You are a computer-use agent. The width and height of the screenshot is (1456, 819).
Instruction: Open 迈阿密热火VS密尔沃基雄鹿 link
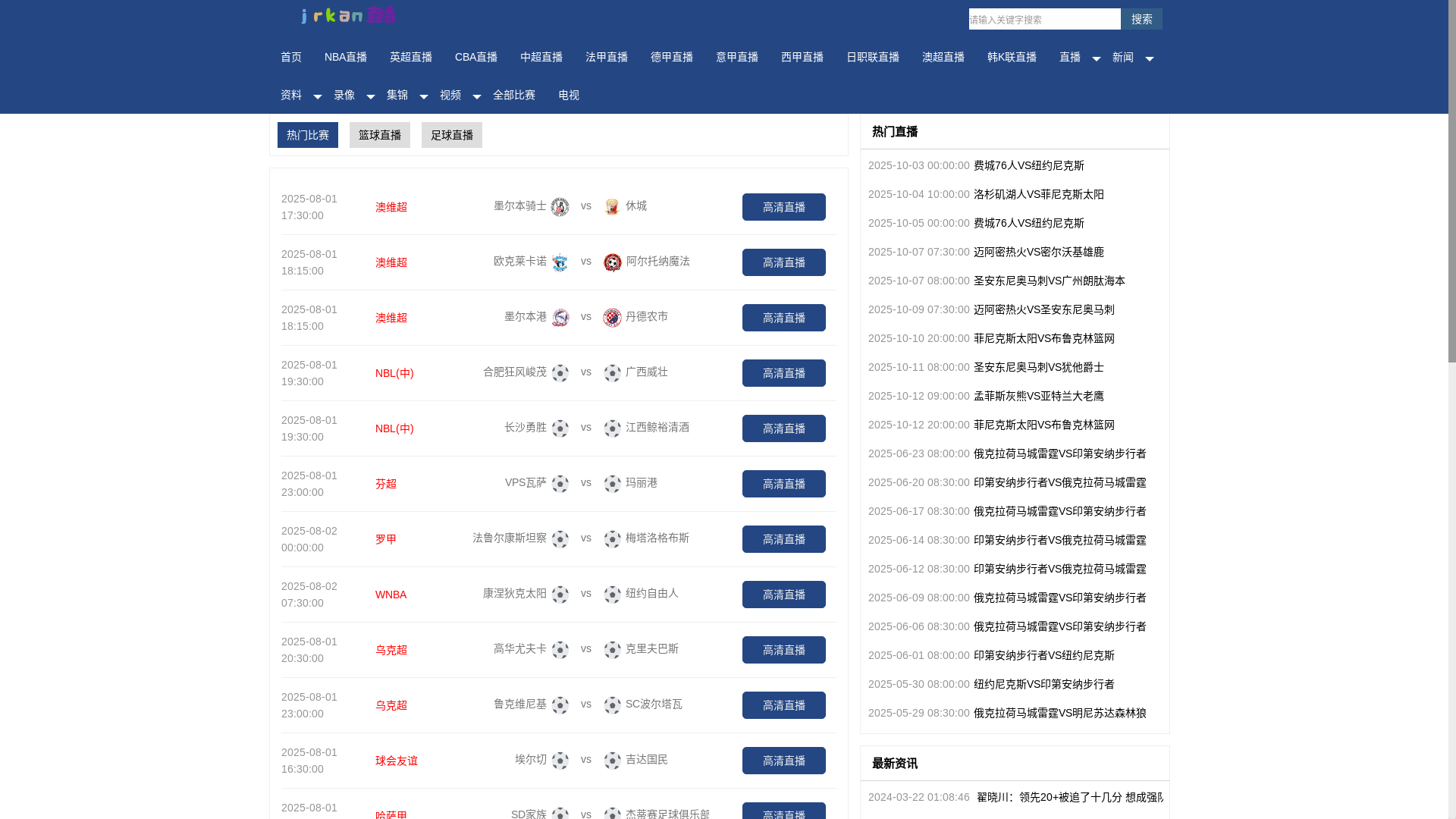1039,252
